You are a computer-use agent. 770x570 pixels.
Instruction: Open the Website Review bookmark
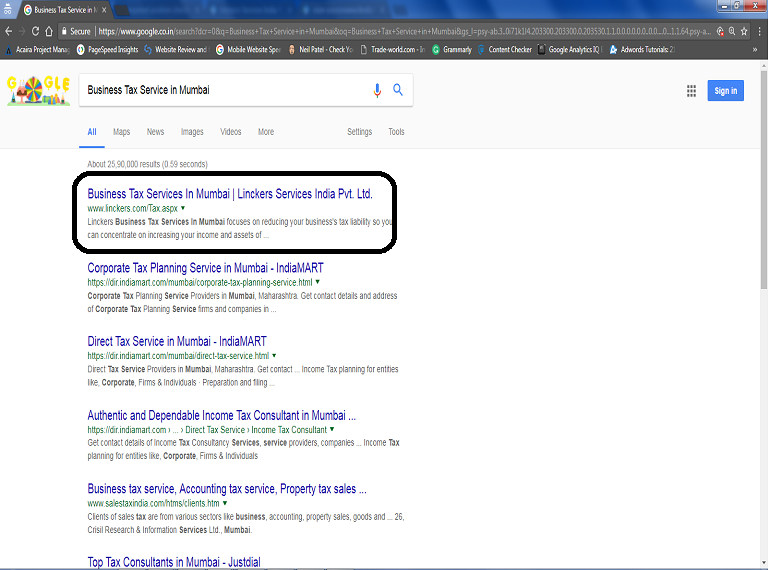pos(176,50)
